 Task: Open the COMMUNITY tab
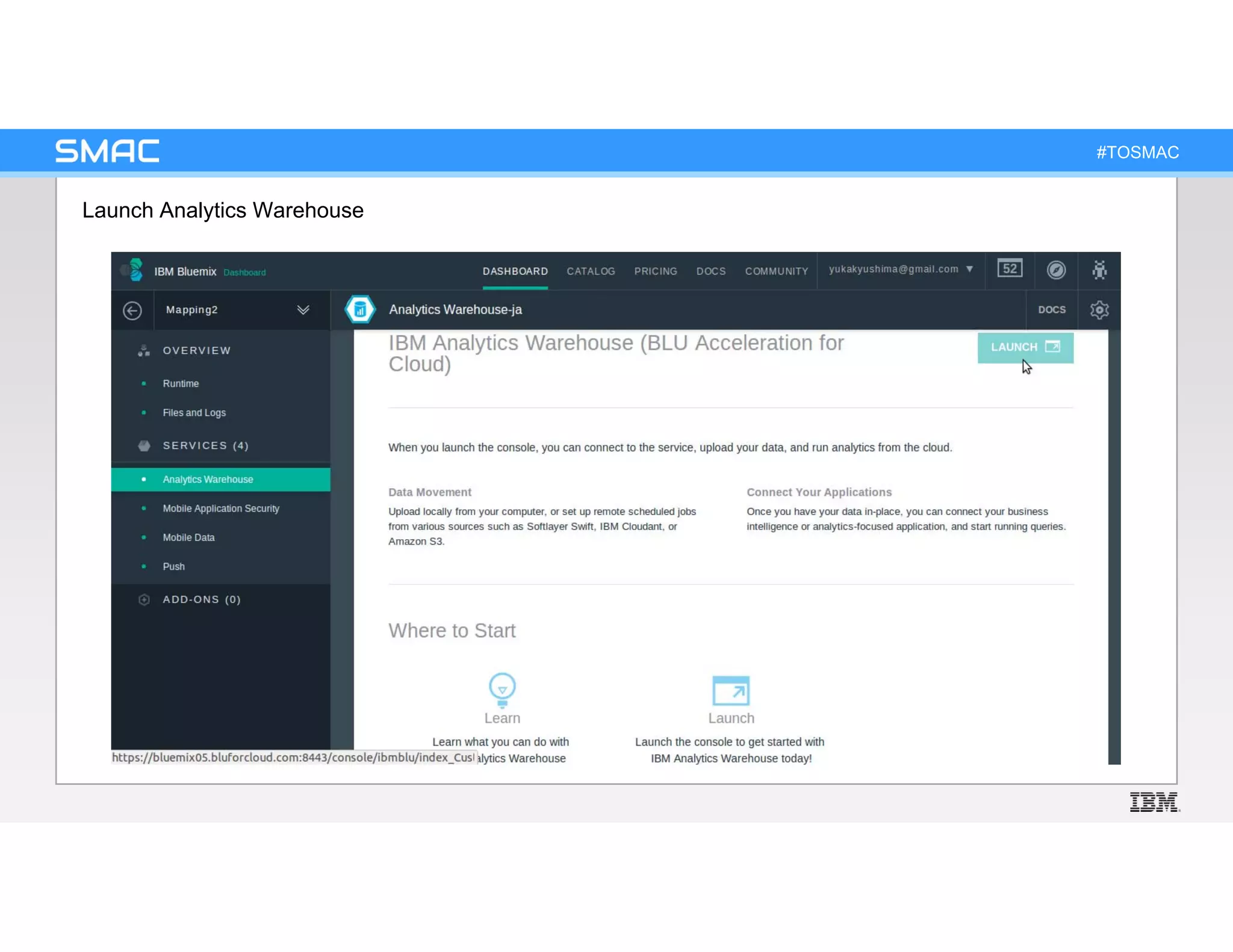(777, 271)
